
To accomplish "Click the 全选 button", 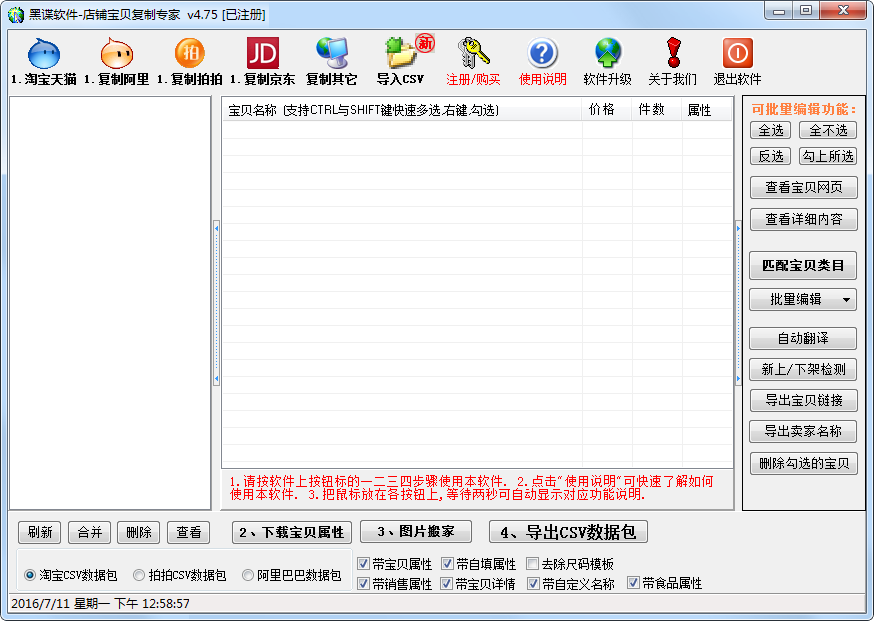I will click(x=770, y=130).
